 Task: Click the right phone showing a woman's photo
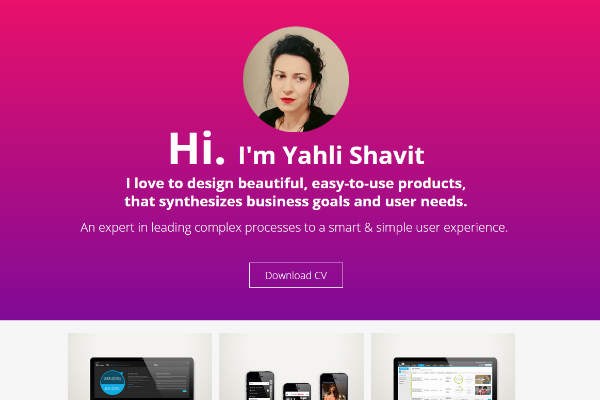334,387
